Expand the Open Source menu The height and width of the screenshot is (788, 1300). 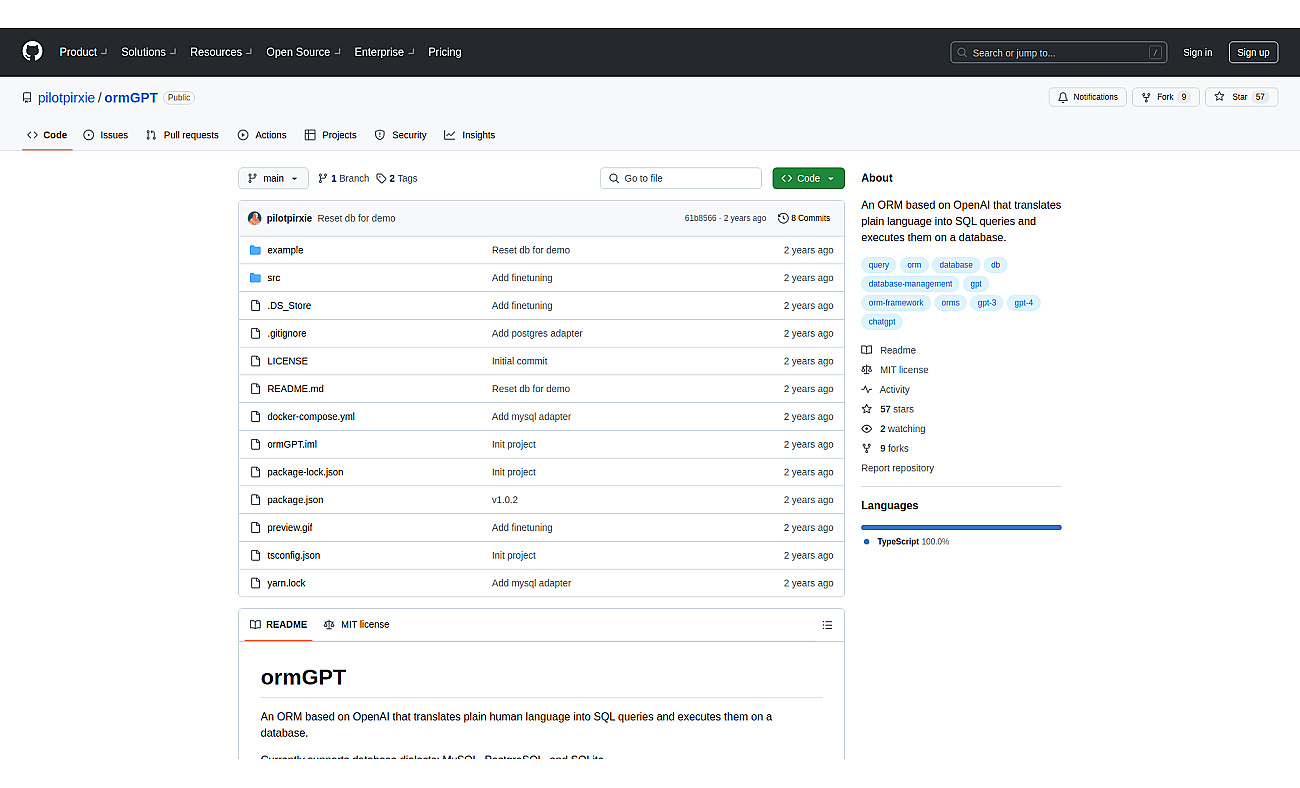pos(303,52)
